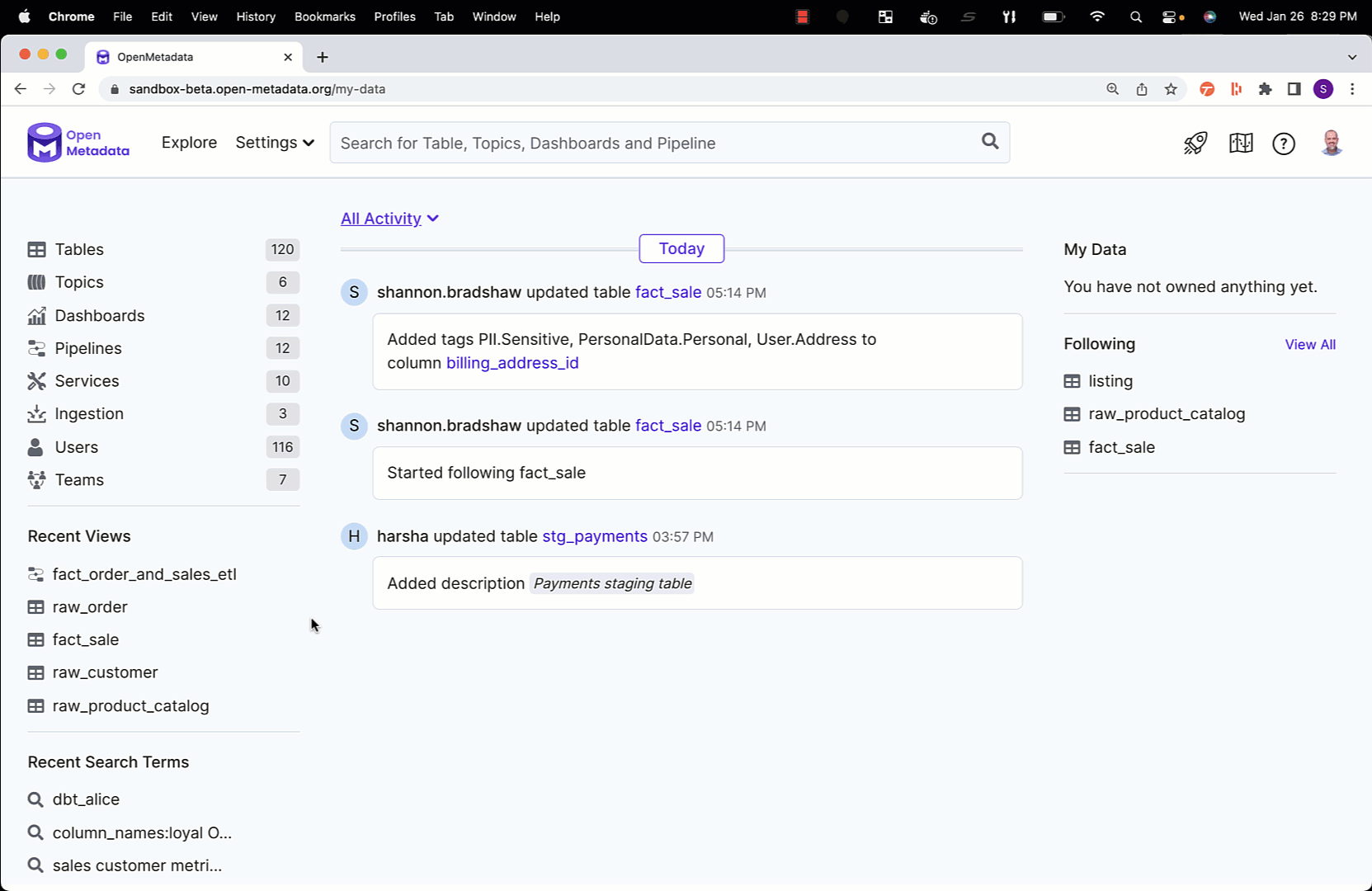Click the user profile avatar
The image size is (1372, 891).
1331,144
